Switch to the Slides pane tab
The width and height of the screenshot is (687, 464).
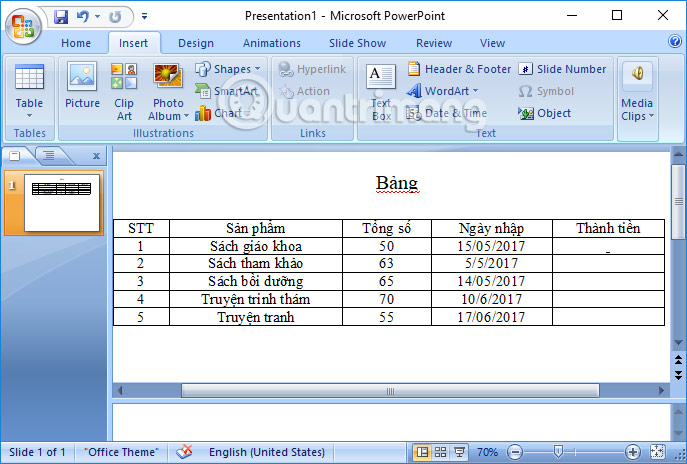tap(15, 156)
